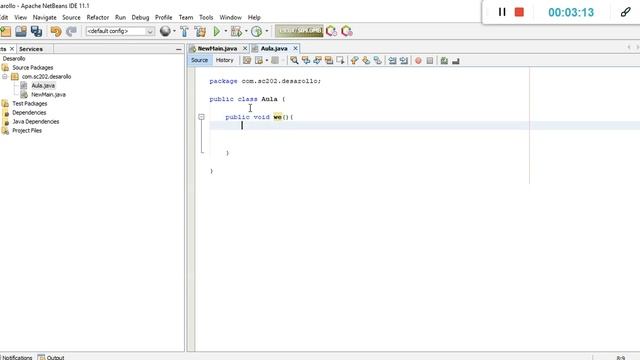Screen dimensions: 640x360
Task: Toggle Highlight Search in editor
Action: click(329, 61)
